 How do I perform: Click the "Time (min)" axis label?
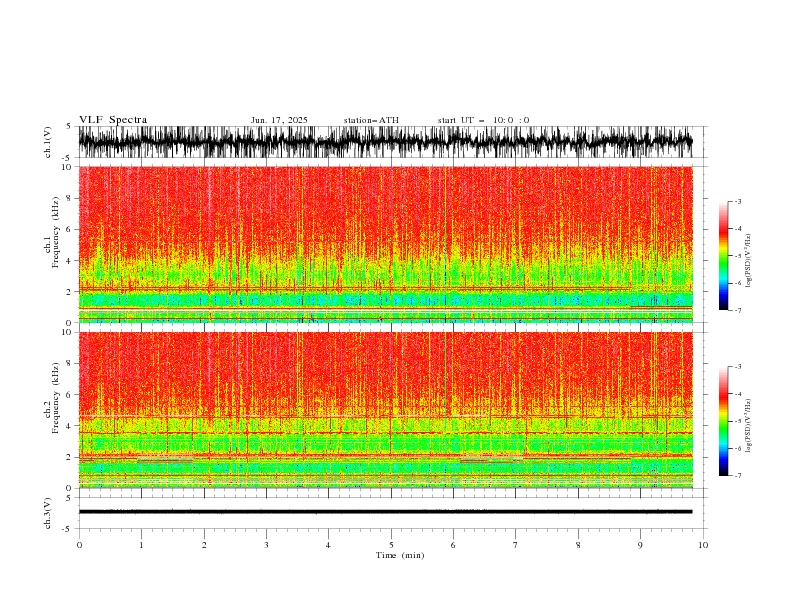400,555
